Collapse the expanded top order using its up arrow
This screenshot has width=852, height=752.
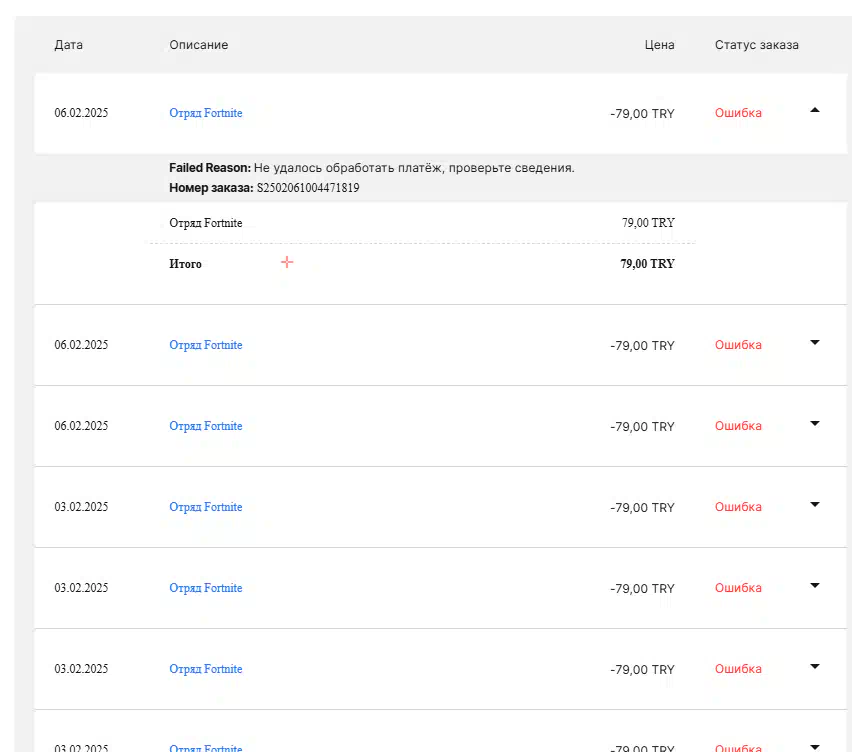[x=814, y=110]
